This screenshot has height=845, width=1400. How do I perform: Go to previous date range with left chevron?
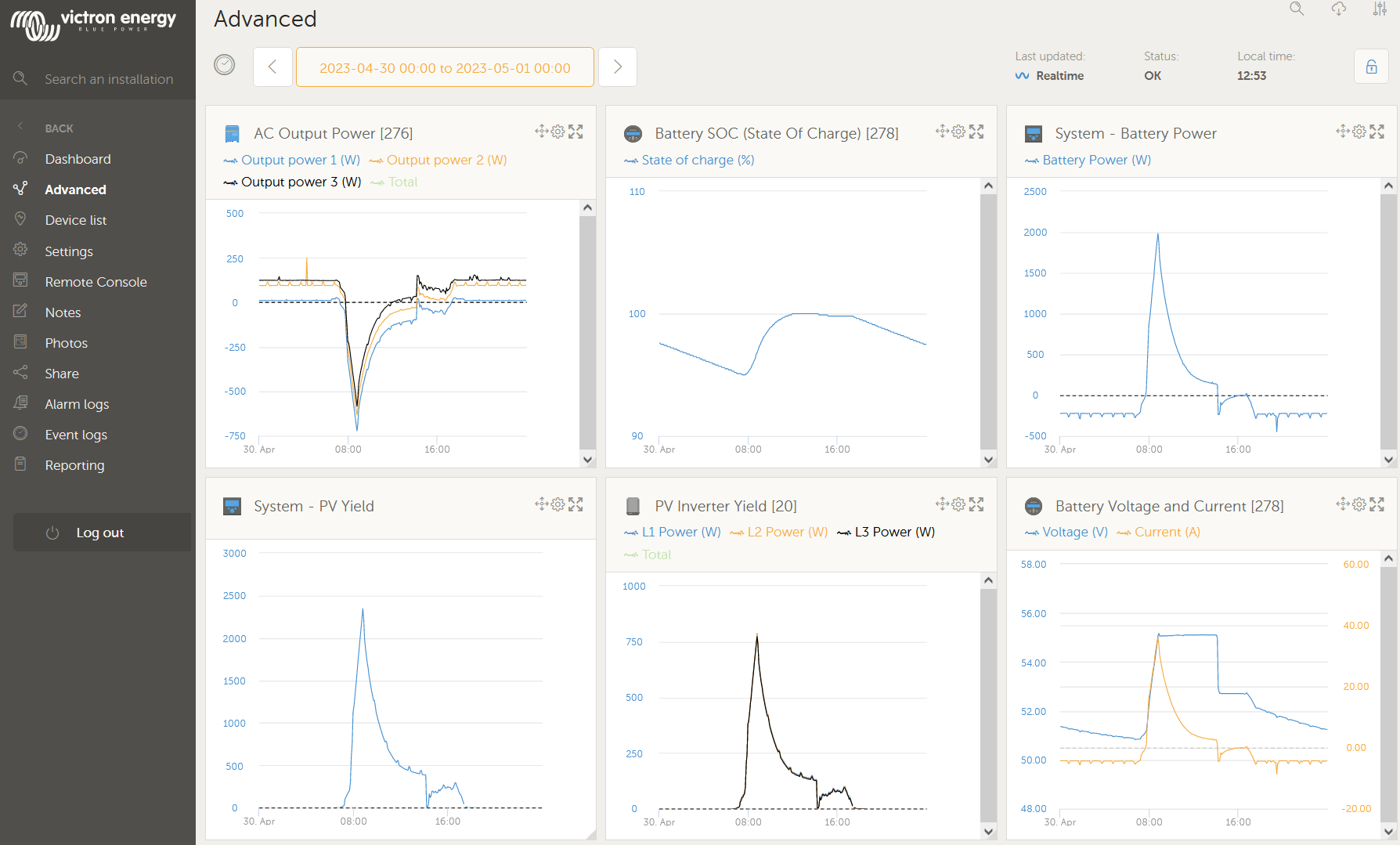click(x=272, y=67)
